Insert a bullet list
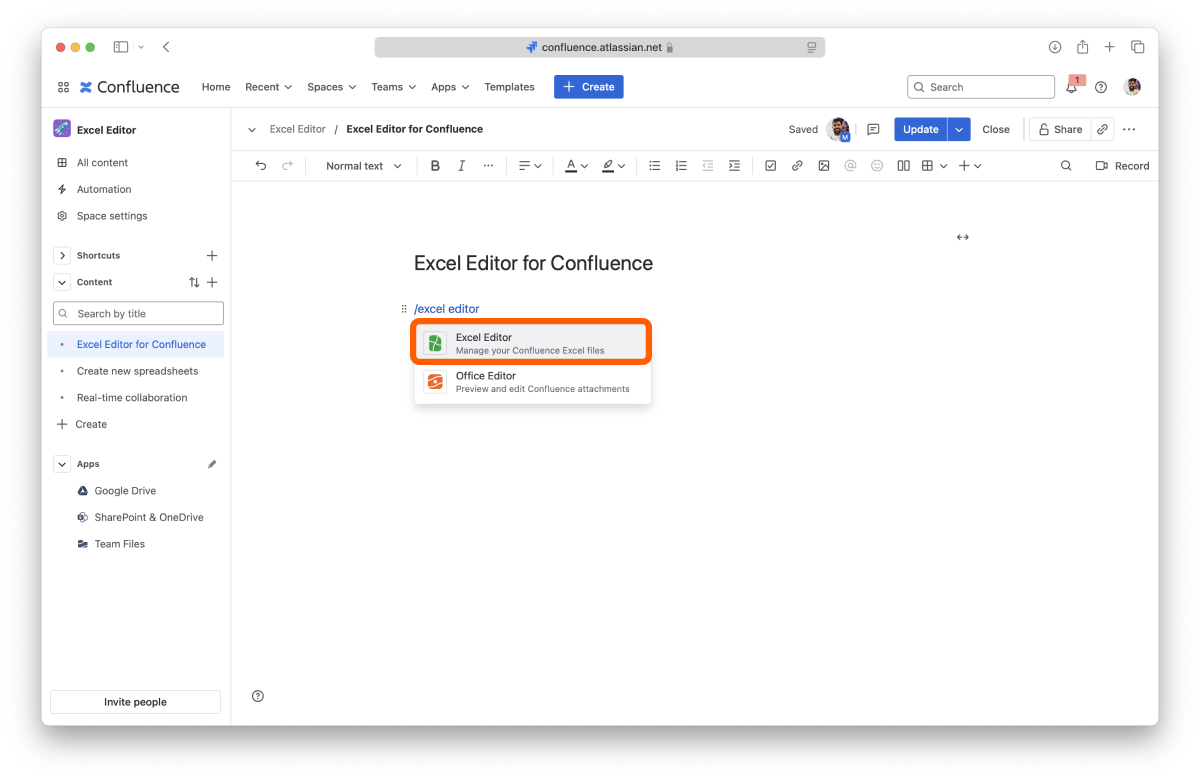This screenshot has width=1200, height=780. [x=655, y=166]
